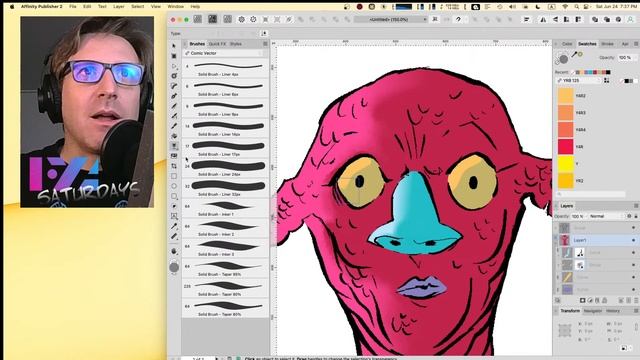The width and height of the screenshot is (640, 360).
Task: Switch to the Navigator tab
Action: point(593,311)
